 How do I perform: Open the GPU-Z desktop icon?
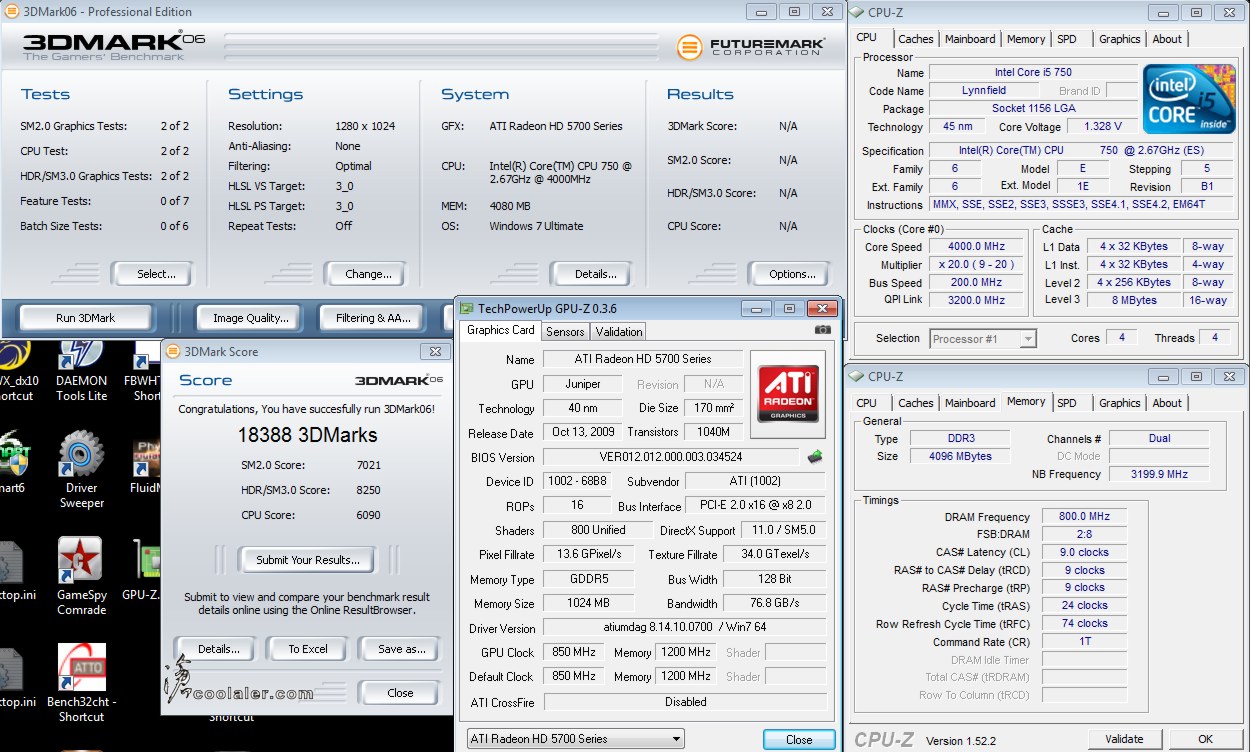(147, 570)
